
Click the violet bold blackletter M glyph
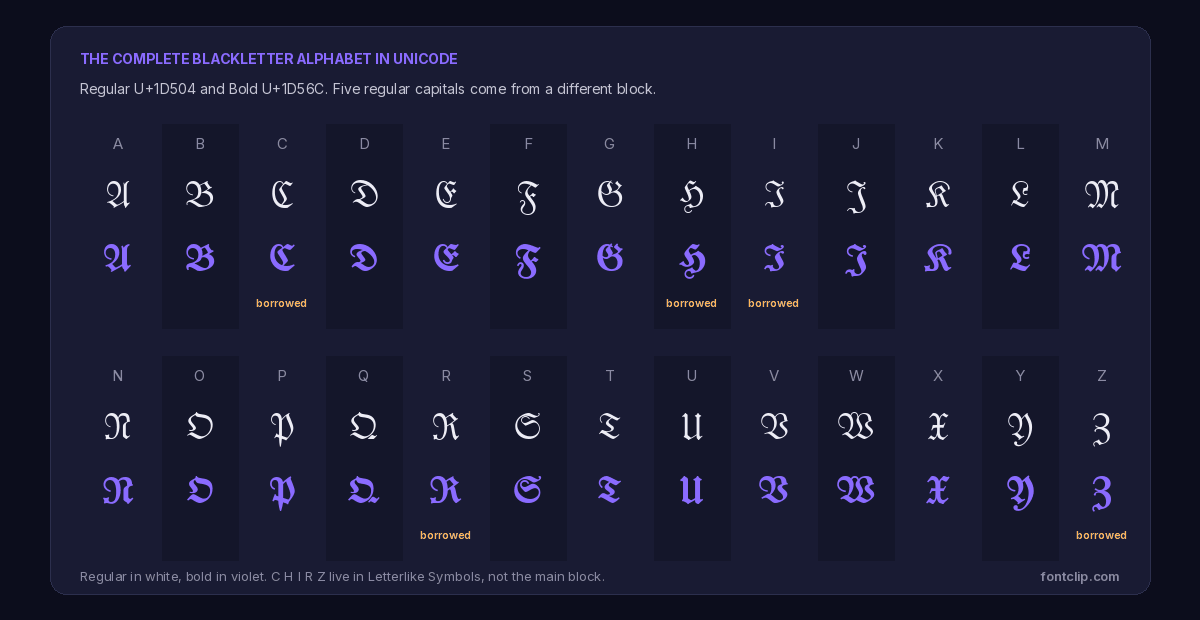click(x=1102, y=258)
